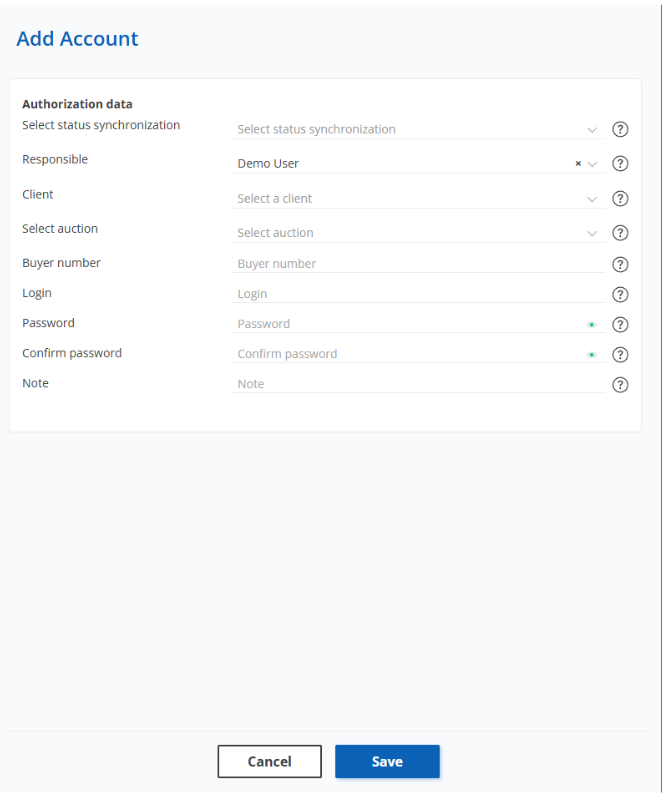
Task: Click help icon beside Buyer number
Action: tap(620, 264)
